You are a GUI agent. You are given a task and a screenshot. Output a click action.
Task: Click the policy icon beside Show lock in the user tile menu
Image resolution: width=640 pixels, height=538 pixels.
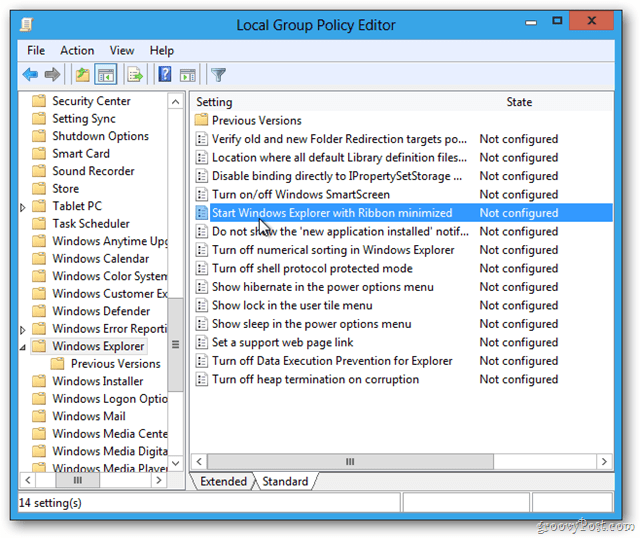coord(201,305)
